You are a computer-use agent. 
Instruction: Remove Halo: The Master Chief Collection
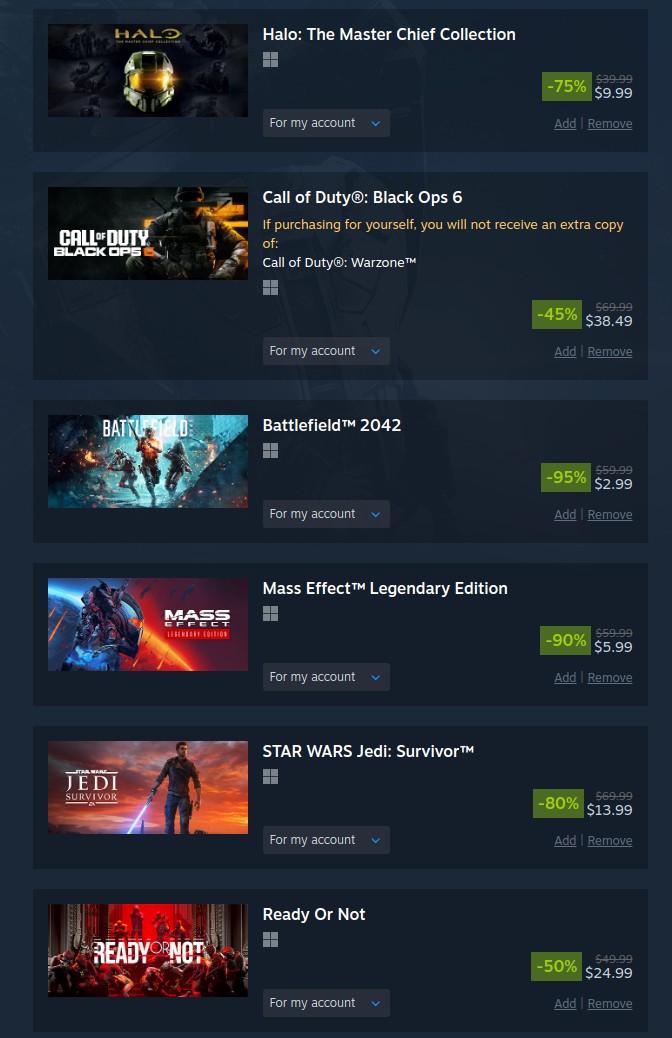point(610,124)
